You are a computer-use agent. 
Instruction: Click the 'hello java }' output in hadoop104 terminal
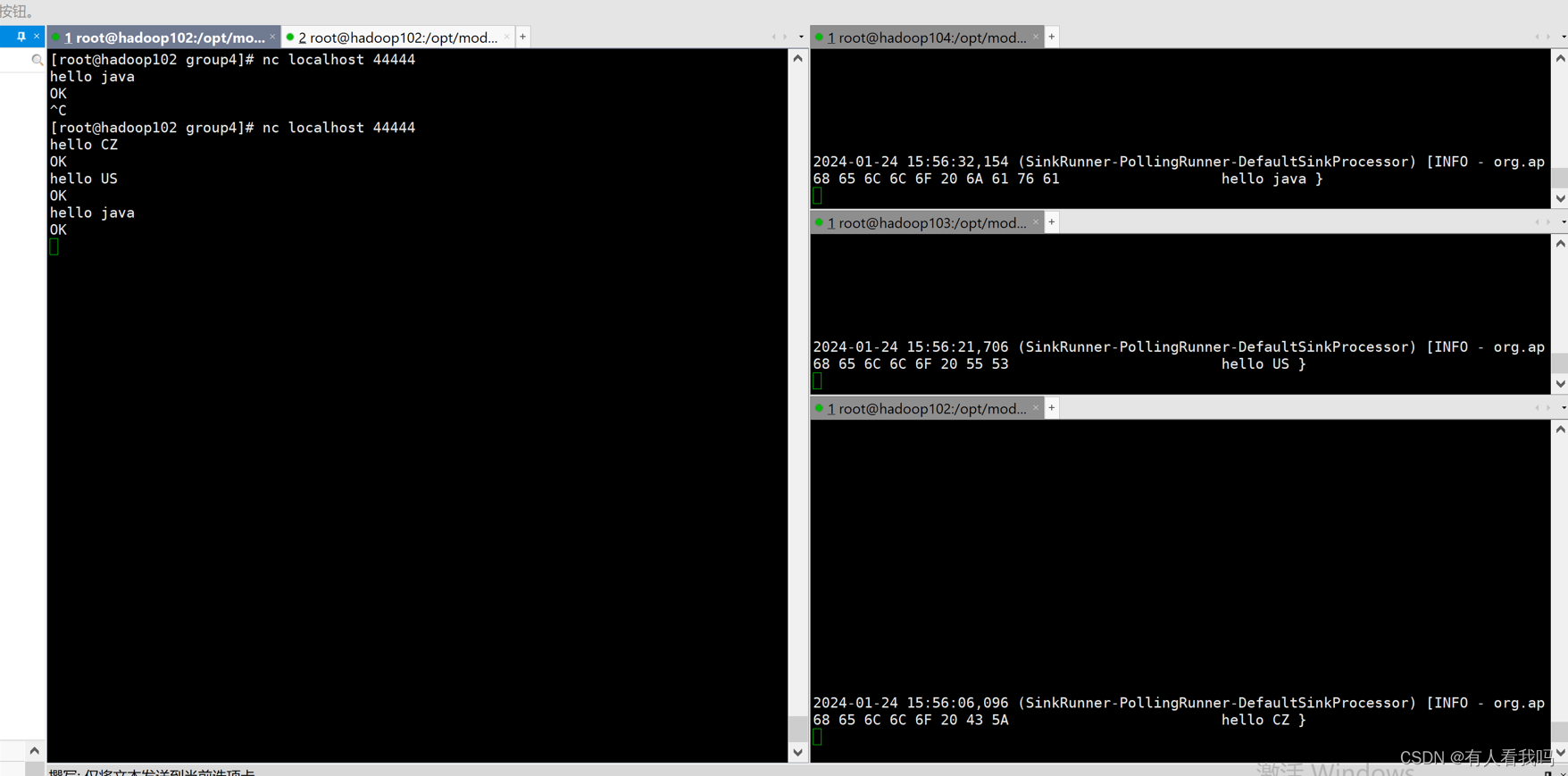click(1272, 179)
